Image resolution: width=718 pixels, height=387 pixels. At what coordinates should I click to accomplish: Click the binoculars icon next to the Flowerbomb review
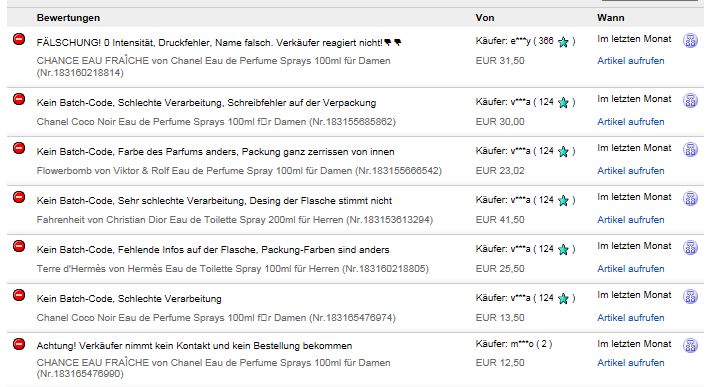[x=691, y=149]
